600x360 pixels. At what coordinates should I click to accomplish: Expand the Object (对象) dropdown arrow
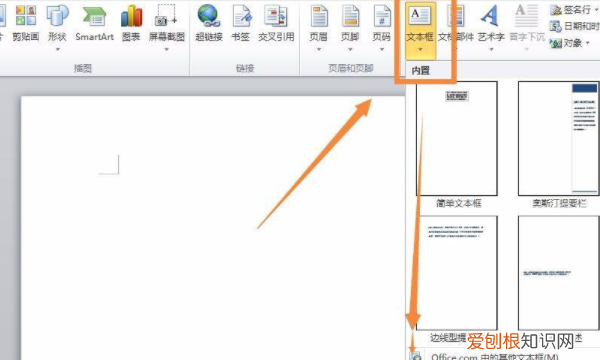[588, 43]
